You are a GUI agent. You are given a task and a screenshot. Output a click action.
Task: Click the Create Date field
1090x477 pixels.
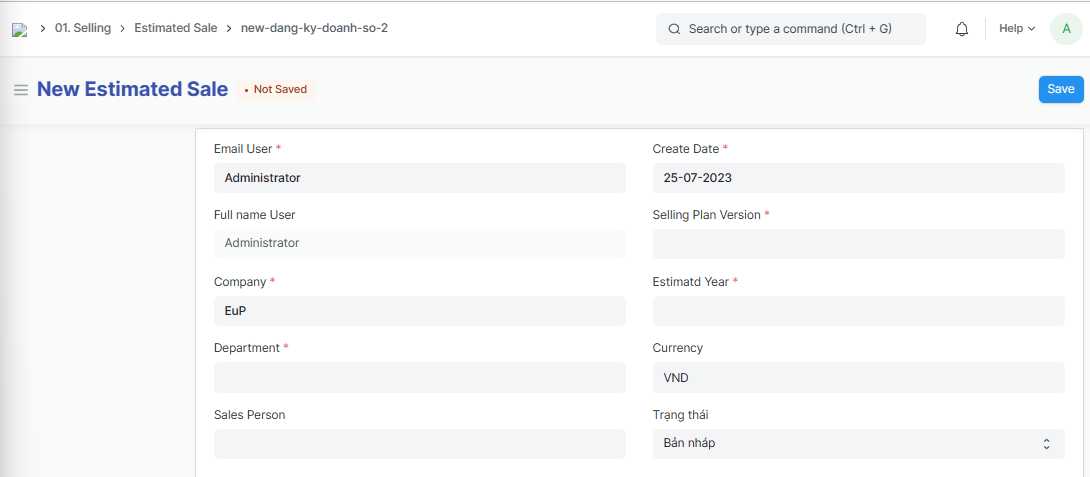(858, 178)
